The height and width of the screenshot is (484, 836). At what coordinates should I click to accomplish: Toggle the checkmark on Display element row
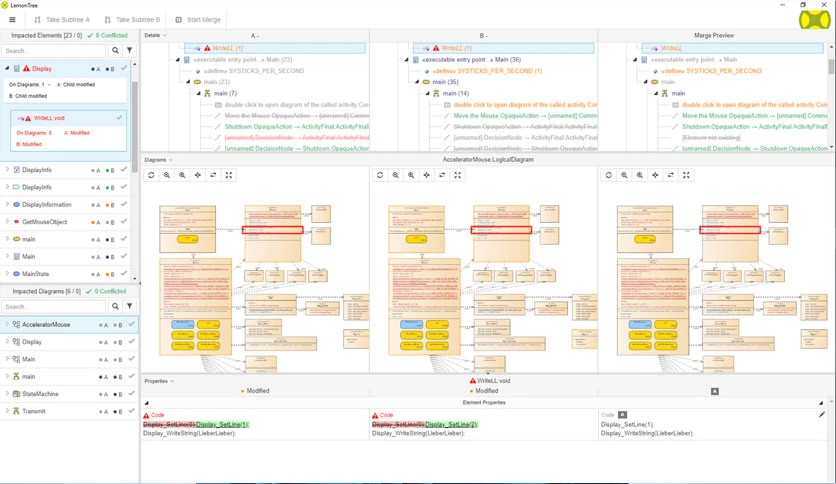[124, 68]
